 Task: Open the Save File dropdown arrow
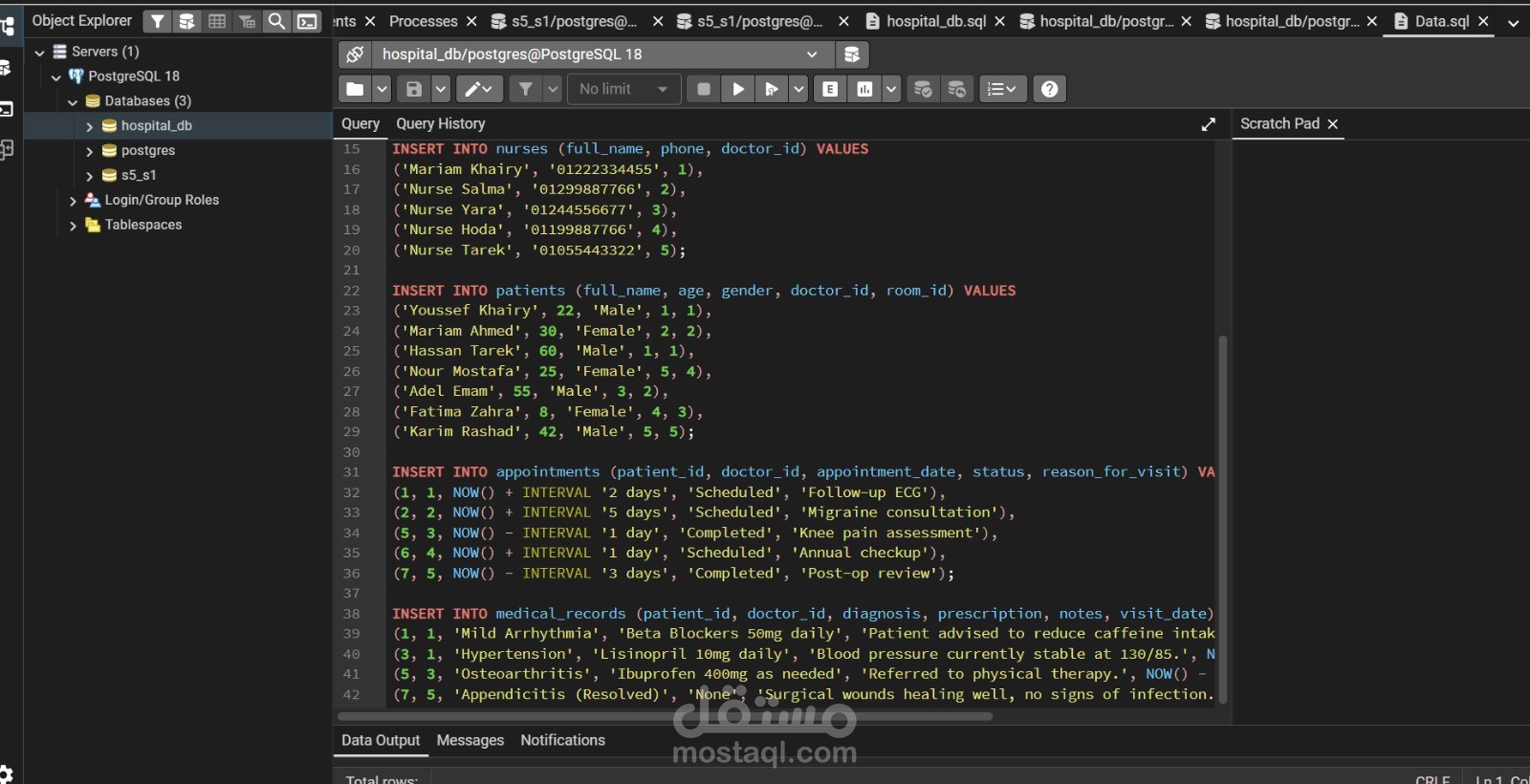pos(441,89)
